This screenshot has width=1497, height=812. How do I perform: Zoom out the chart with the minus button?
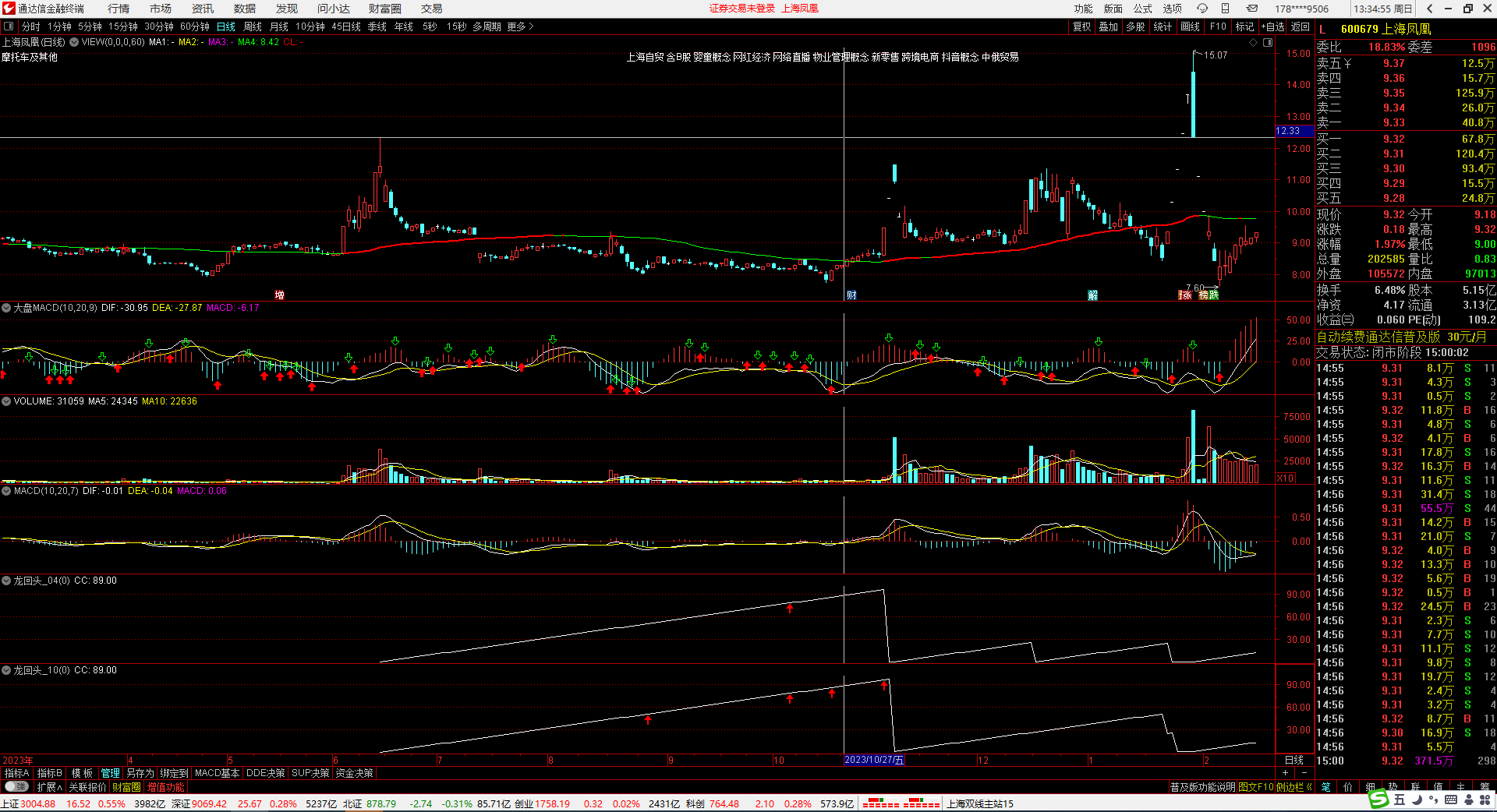coord(1304,773)
